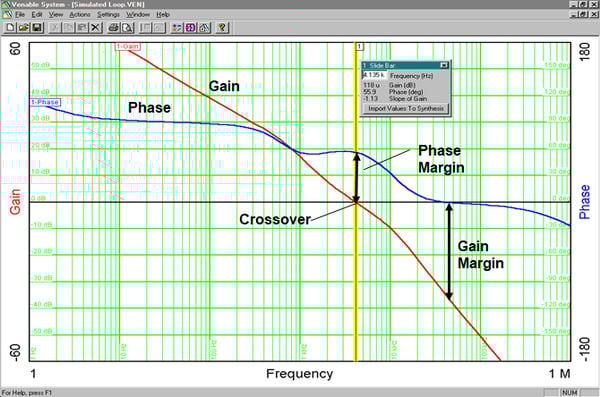Image resolution: width=600 pixels, height=397 pixels.
Task: Click the 'Phase (deg)' readout label
Action: coord(406,92)
